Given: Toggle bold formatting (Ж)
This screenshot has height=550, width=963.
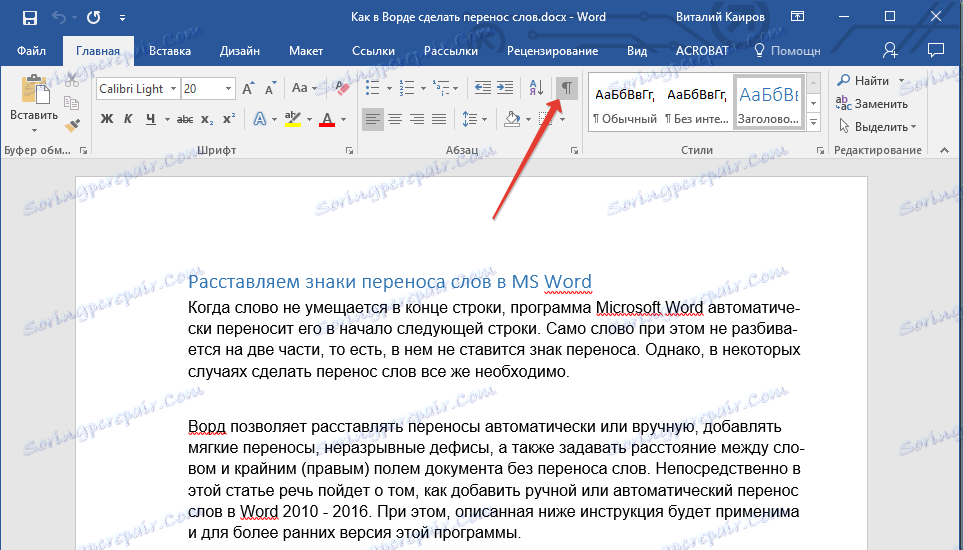Looking at the screenshot, I should (x=106, y=119).
